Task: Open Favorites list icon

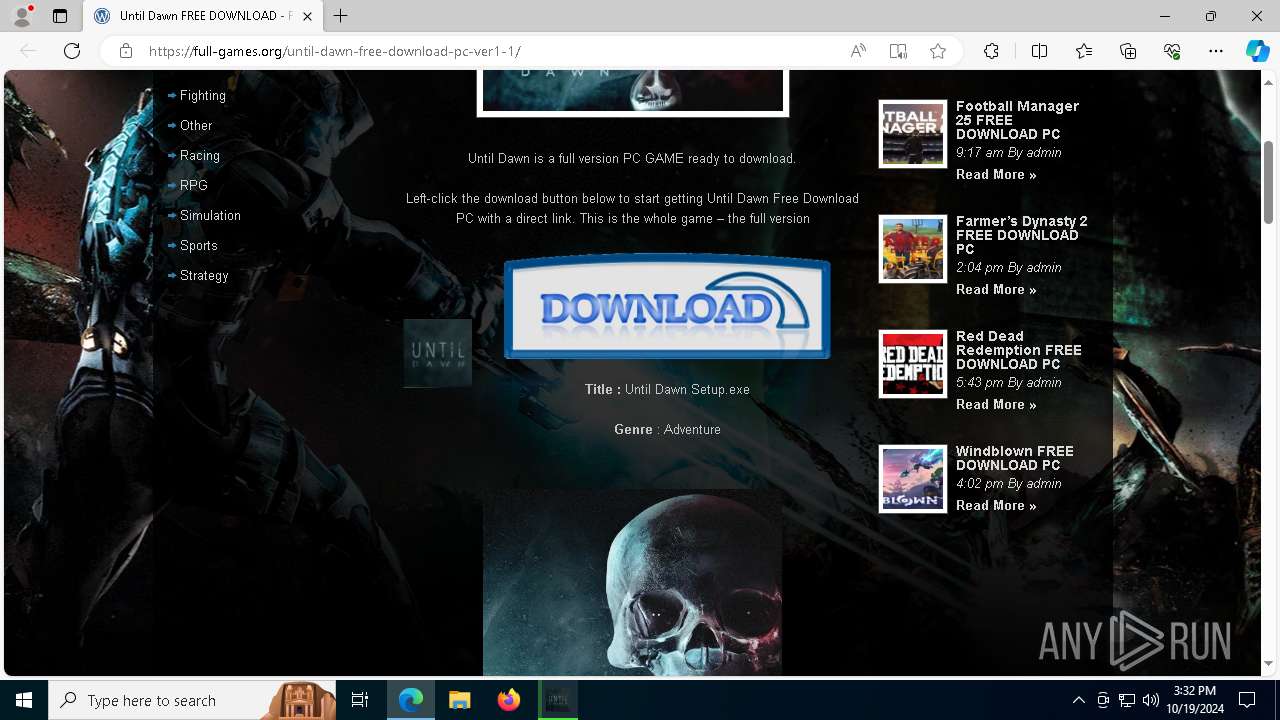Action: tap(1084, 51)
